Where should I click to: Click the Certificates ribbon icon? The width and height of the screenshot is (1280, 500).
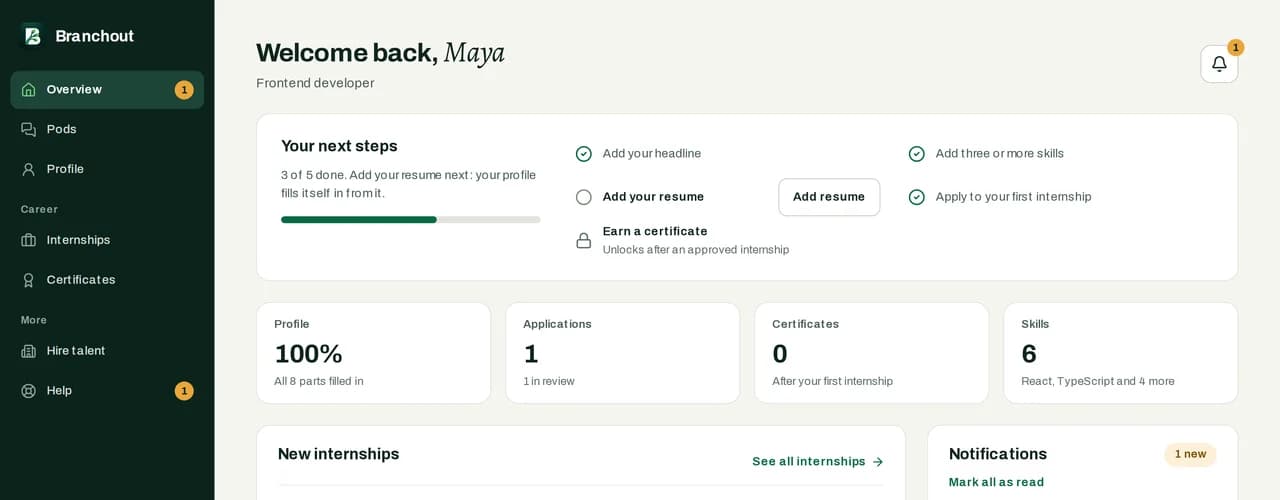[29, 280]
